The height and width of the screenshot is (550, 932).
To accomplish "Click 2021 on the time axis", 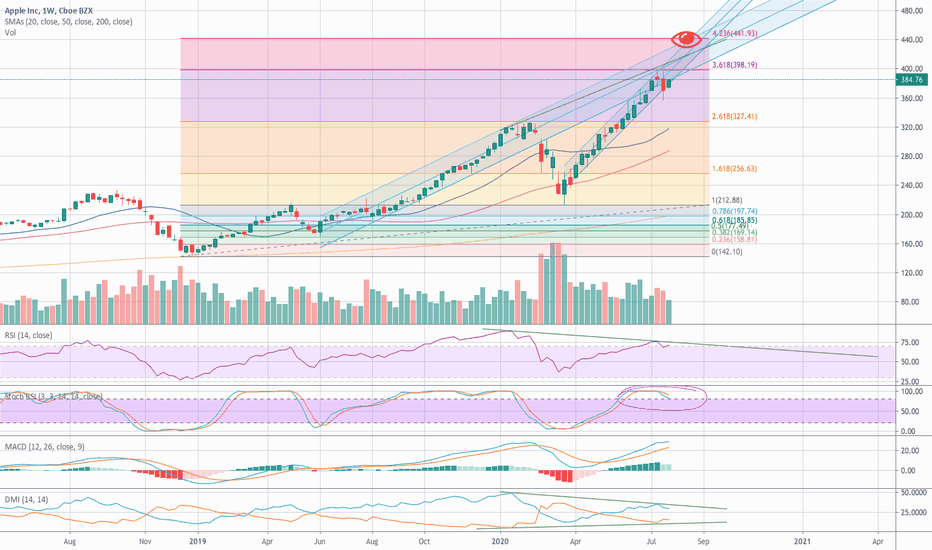I will [802, 542].
